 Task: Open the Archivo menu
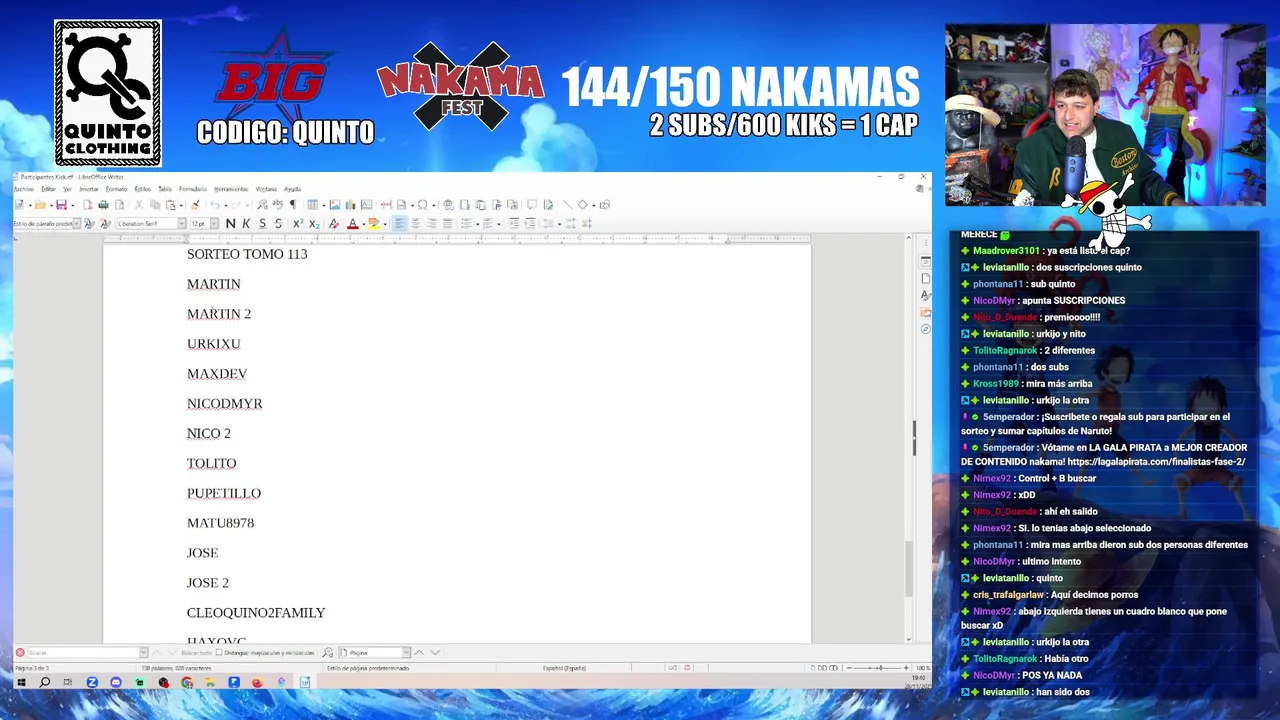point(24,189)
